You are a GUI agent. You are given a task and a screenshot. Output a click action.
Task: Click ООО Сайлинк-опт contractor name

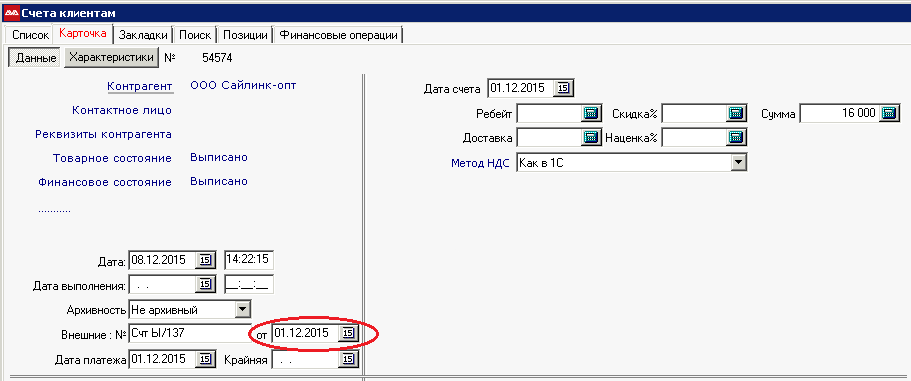[x=243, y=85]
